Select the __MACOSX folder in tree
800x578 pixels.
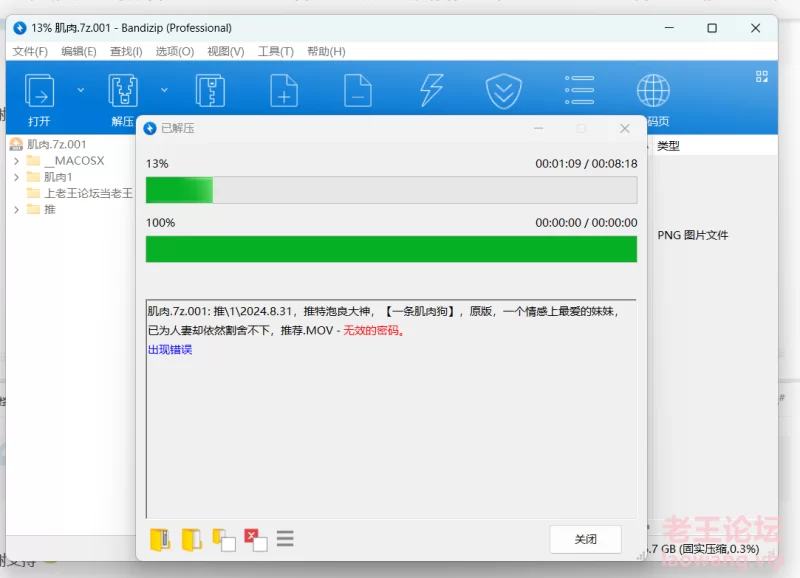[x=65, y=161]
